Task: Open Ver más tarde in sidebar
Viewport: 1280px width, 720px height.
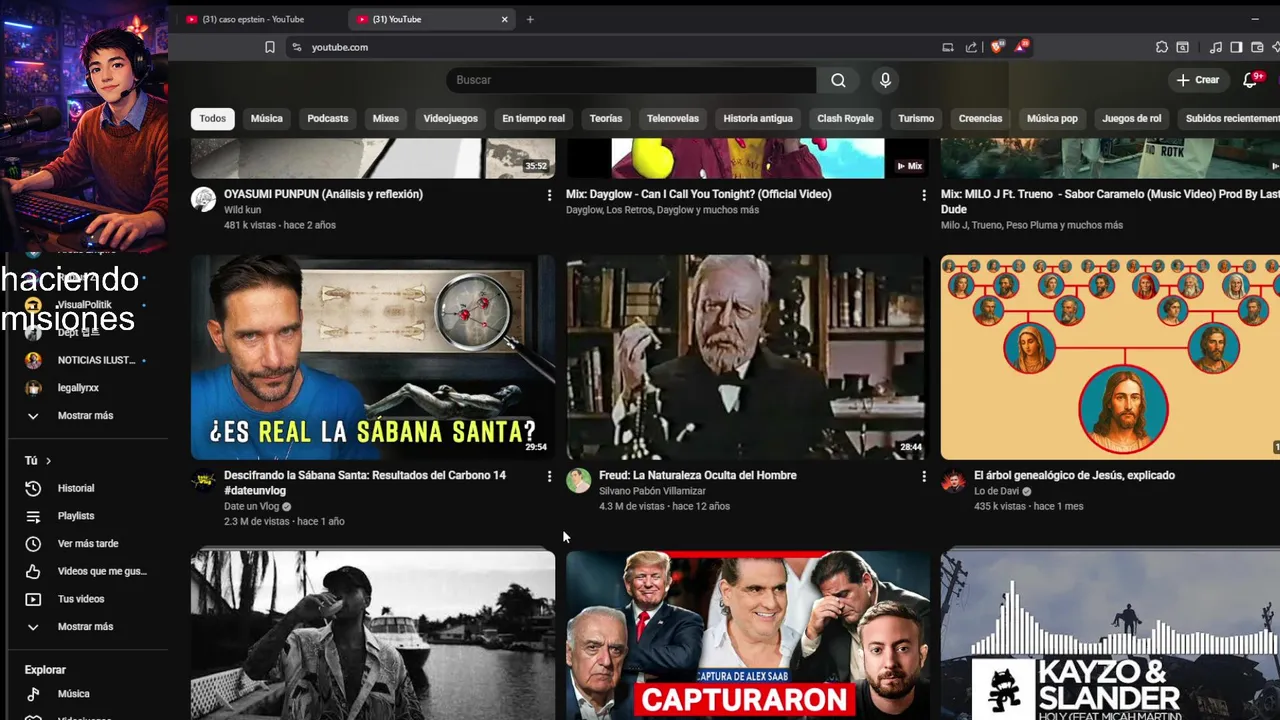Action: click(x=87, y=544)
